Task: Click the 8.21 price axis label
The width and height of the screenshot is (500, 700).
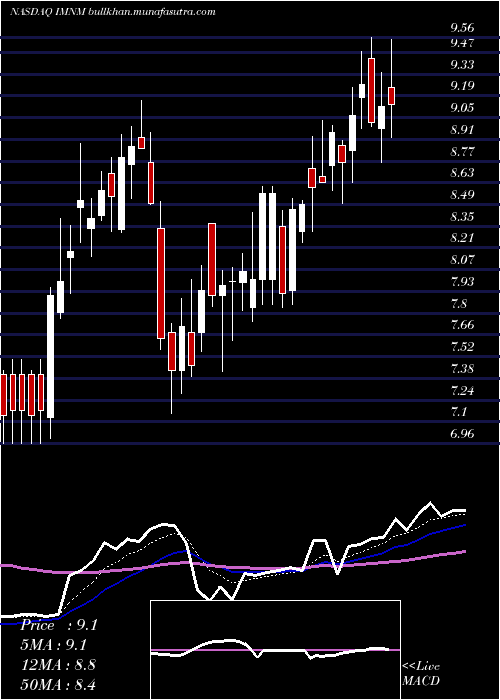Action: (462, 238)
